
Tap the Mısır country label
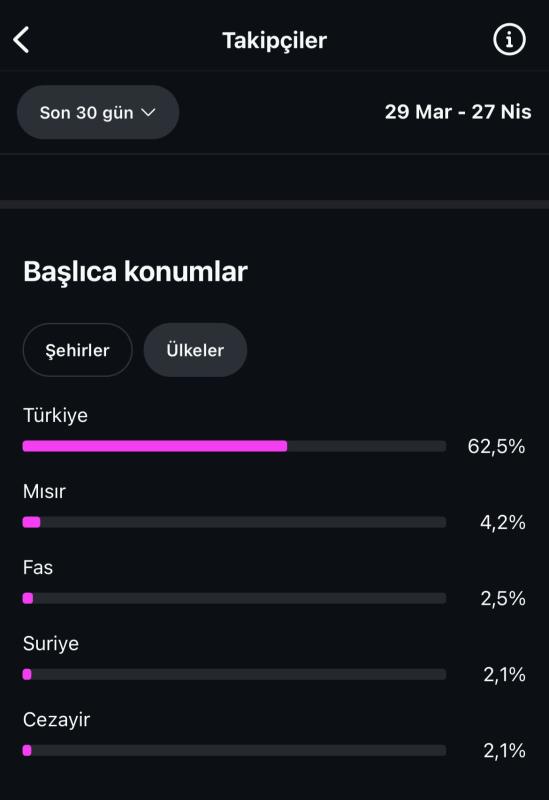[44, 491]
